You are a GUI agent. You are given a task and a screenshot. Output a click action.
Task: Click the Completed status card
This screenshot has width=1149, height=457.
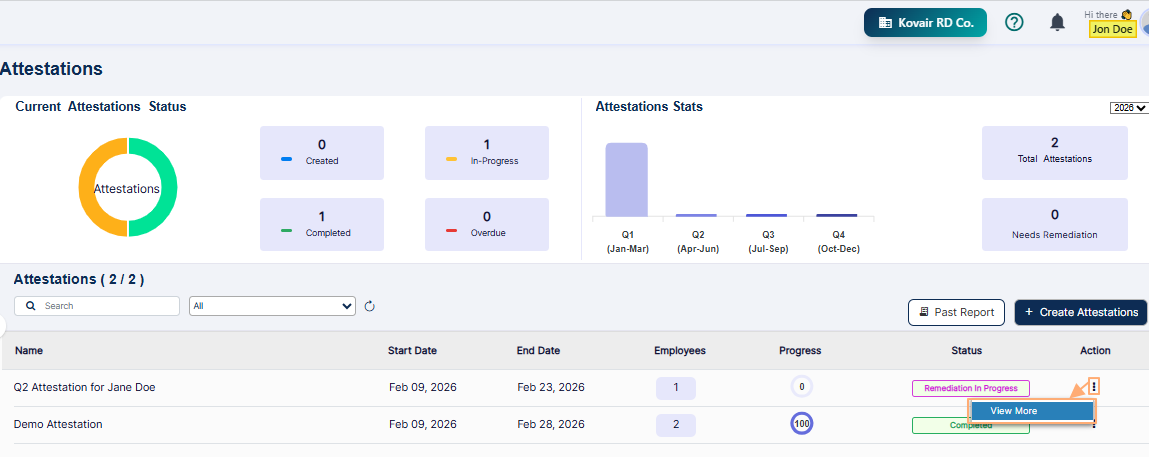[321, 224]
